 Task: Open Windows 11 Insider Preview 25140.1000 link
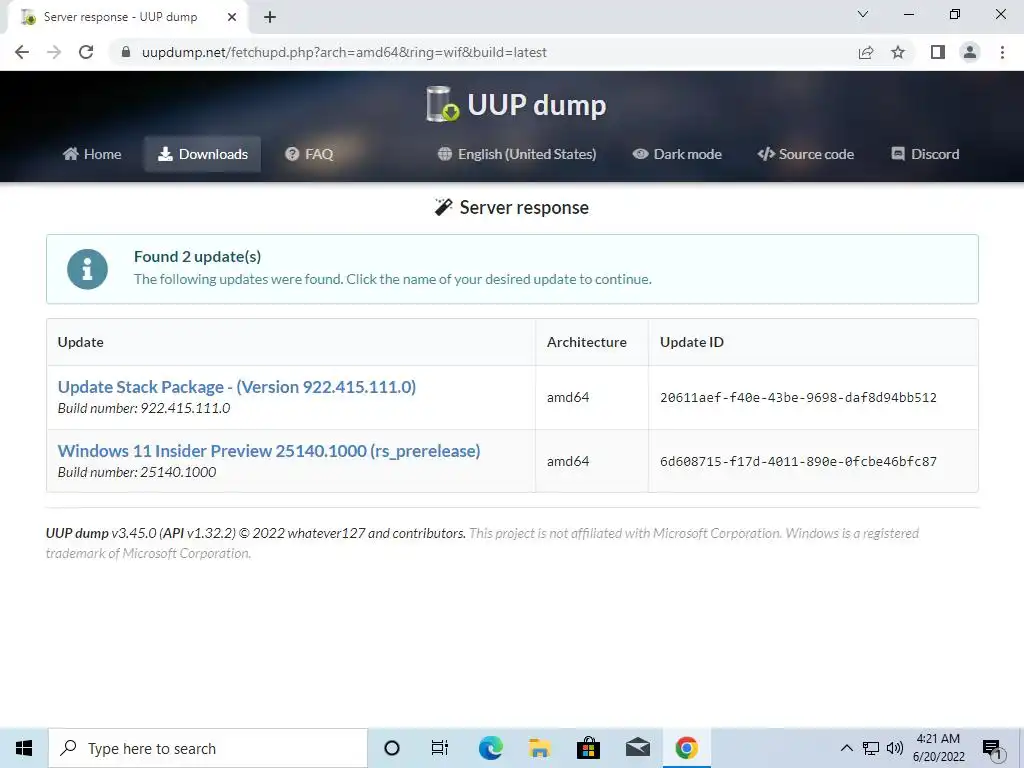pyautogui.click(x=268, y=451)
